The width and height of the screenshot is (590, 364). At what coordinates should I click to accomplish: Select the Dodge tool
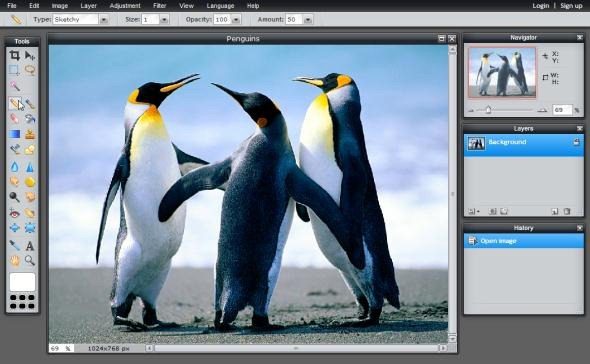pos(14,197)
